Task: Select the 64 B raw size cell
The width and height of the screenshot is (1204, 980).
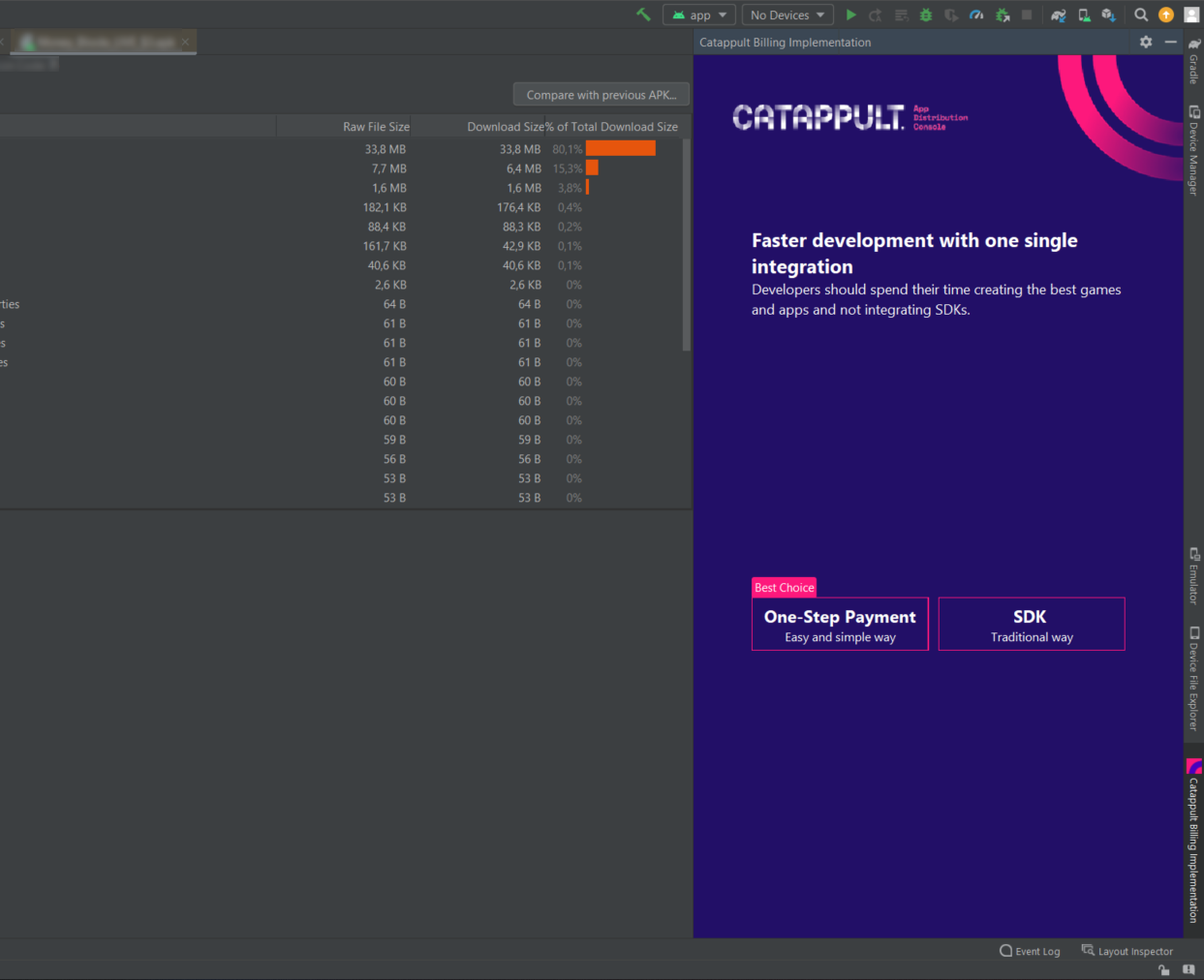Action: coord(394,304)
